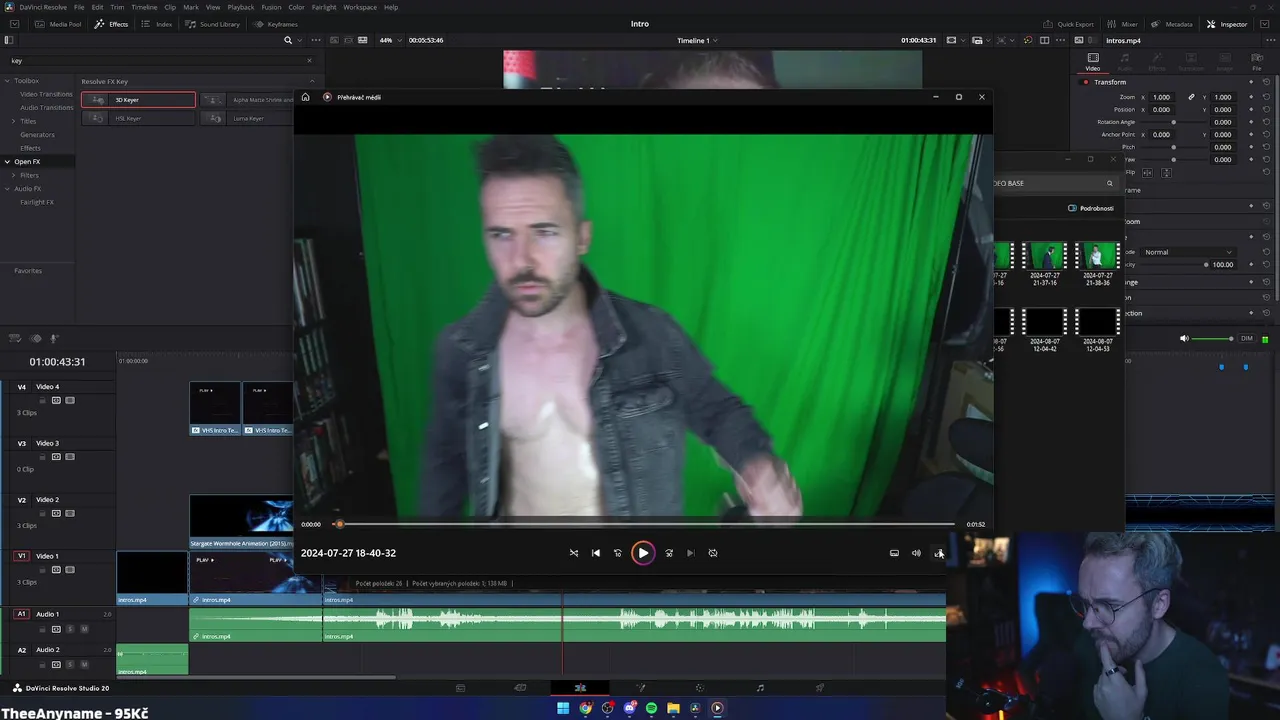Collapse the Resolve FX Key group
Image resolution: width=1280 pixels, height=720 pixels.
pyautogui.click(x=312, y=81)
